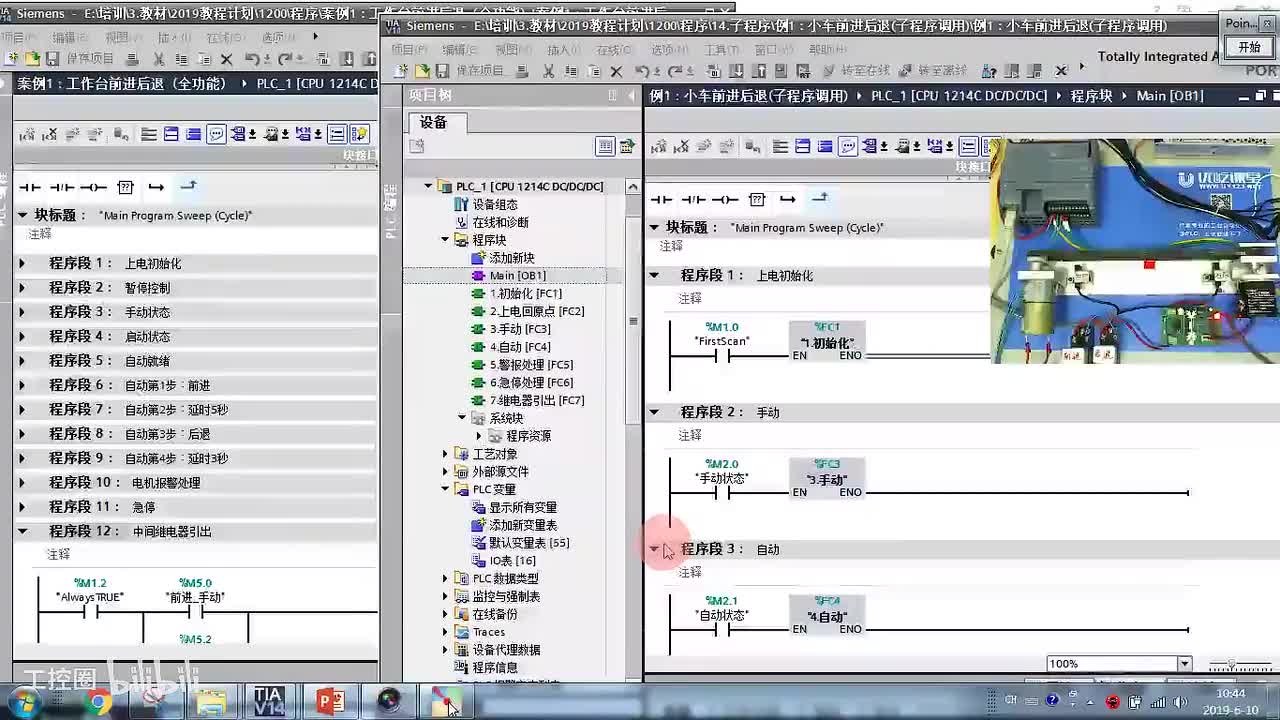This screenshot has width=1280, height=720.
Task: Click the cut scissors icon in front window toolbar
Action: click(x=548, y=71)
